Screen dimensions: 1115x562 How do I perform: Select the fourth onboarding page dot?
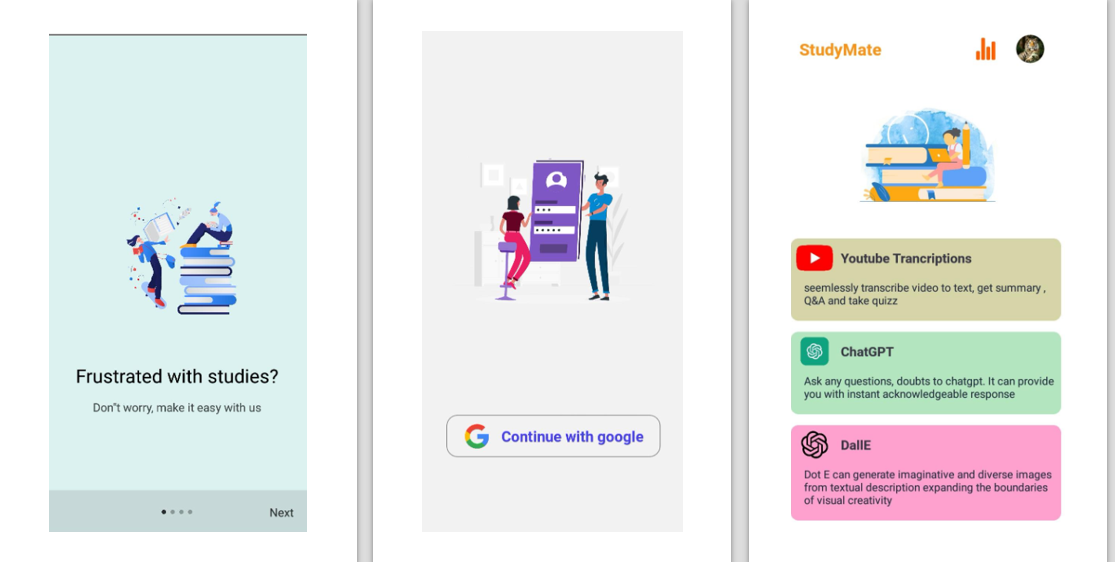point(190,511)
